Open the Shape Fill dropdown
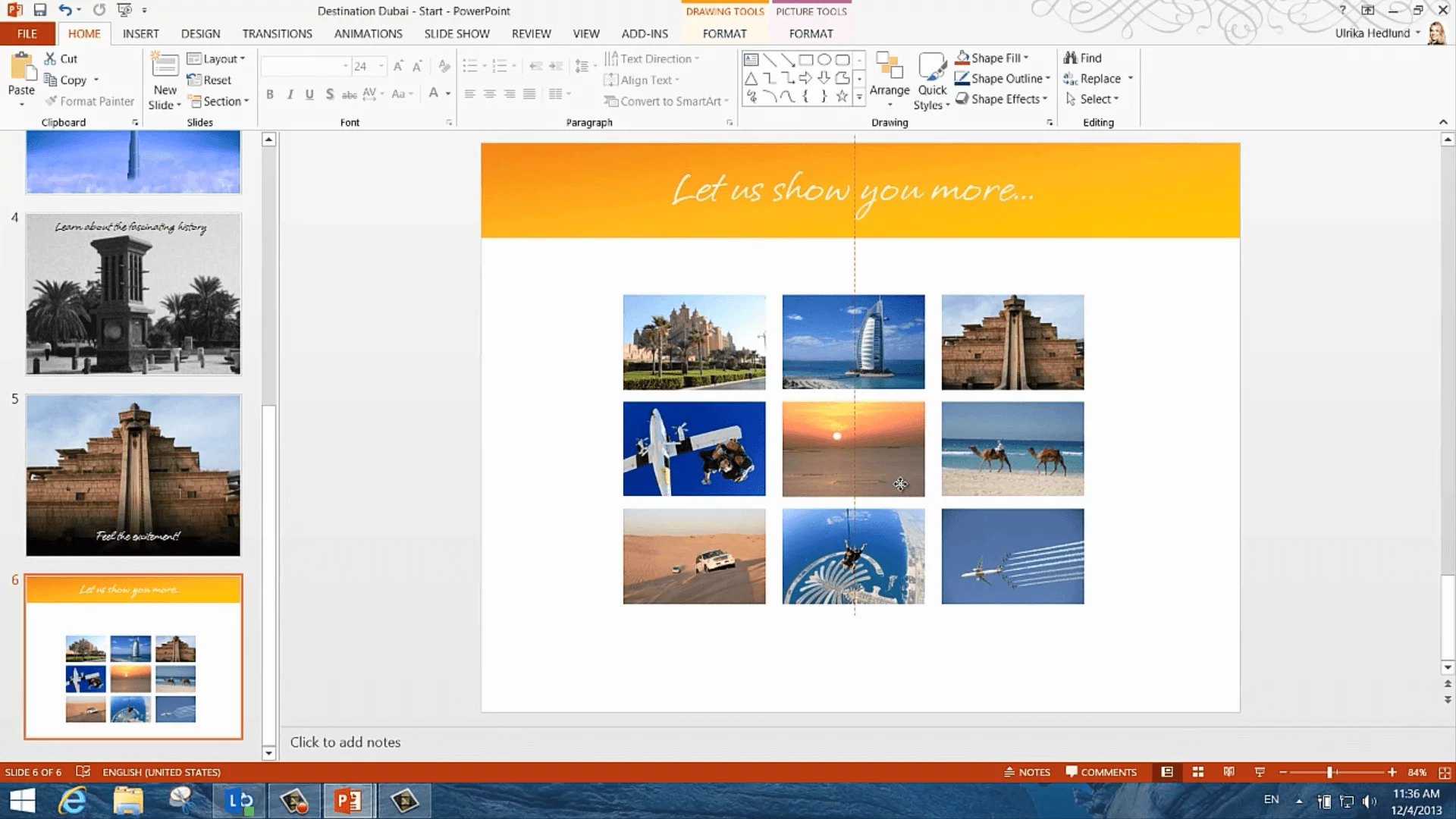Screen dimensions: 1456x819 coord(993,58)
